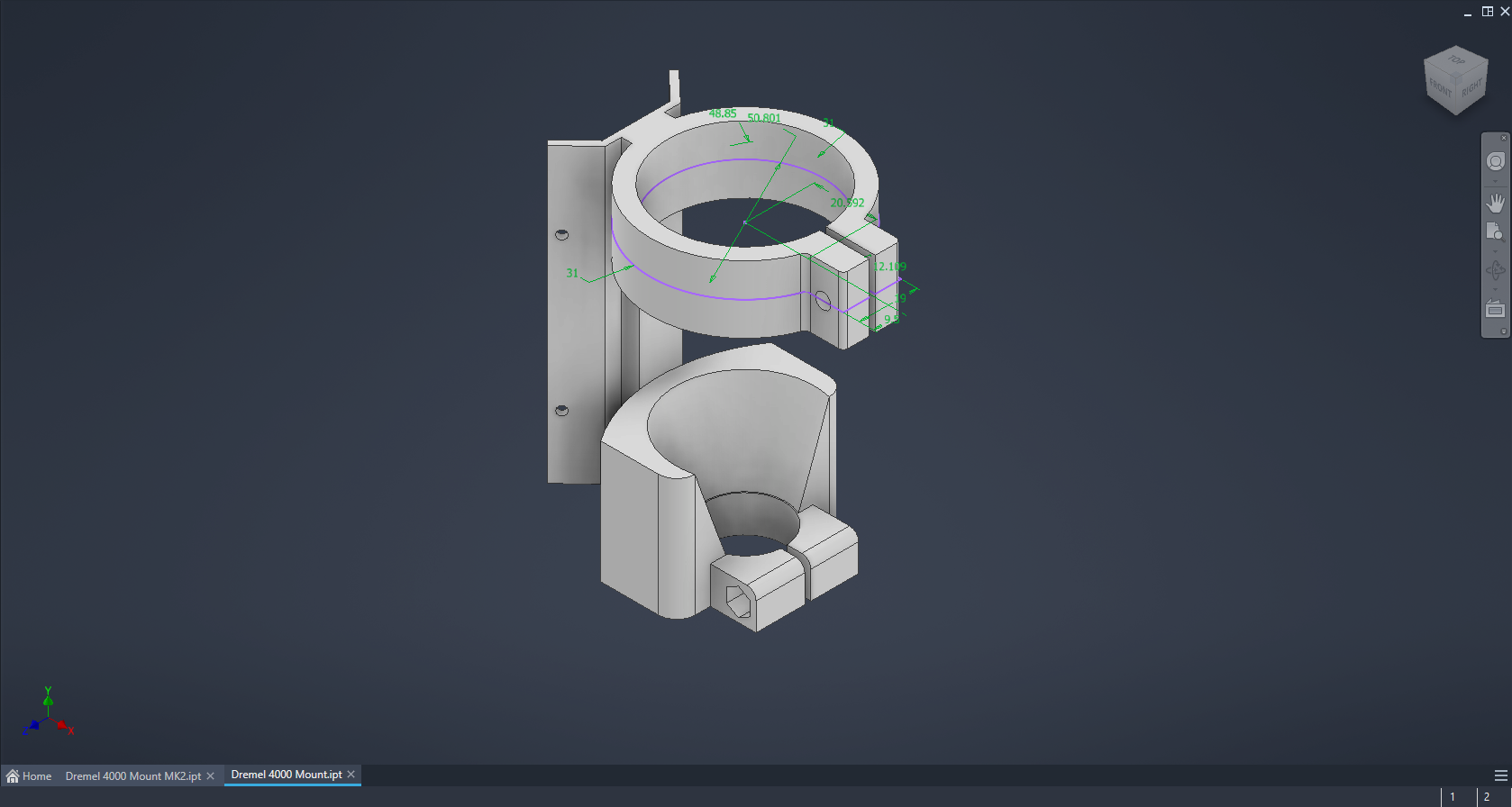Select the 20.592 sketch dimension
The height and width of the screenshot is (807, 1512).
(847, 203)
